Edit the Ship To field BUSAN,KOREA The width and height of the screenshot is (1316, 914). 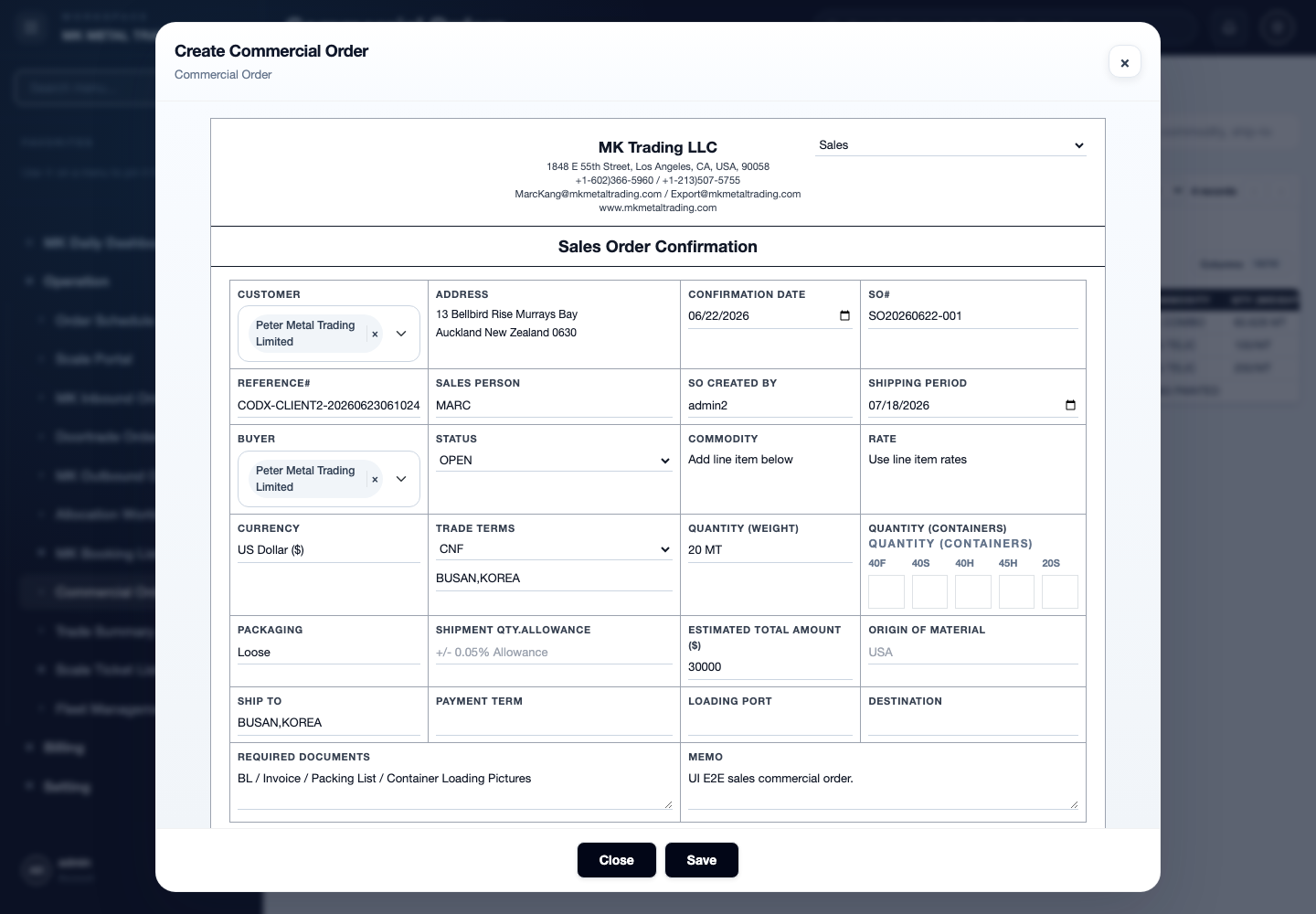[329, 723]
